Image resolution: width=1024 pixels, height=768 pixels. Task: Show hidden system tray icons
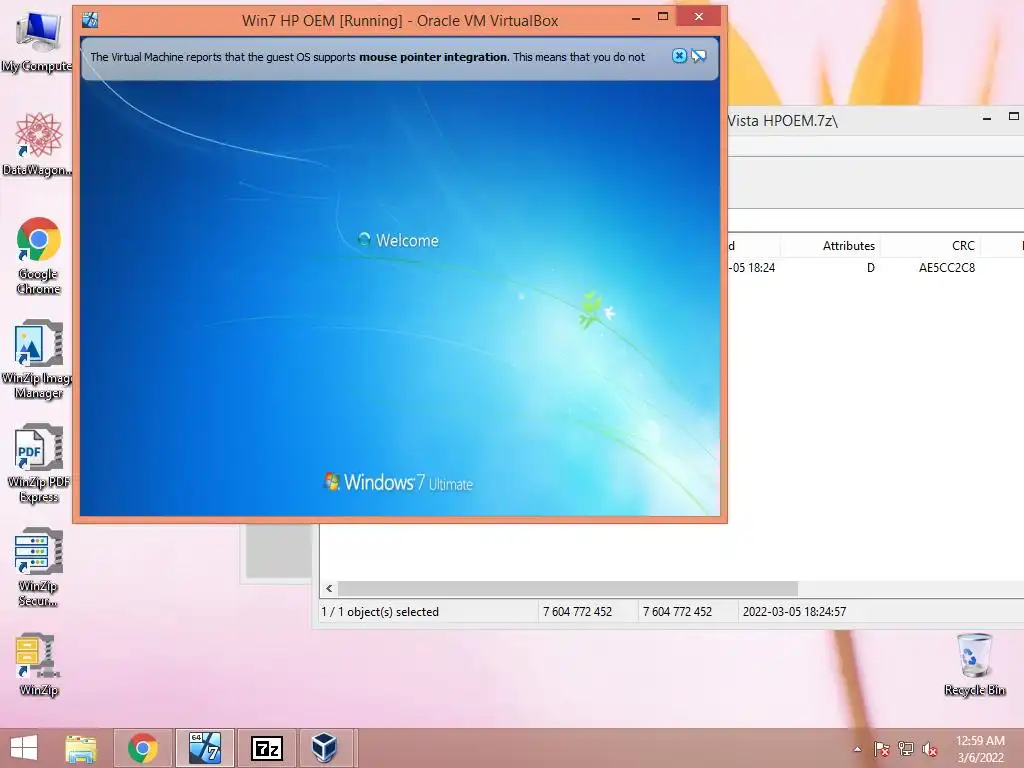(857, 749)
